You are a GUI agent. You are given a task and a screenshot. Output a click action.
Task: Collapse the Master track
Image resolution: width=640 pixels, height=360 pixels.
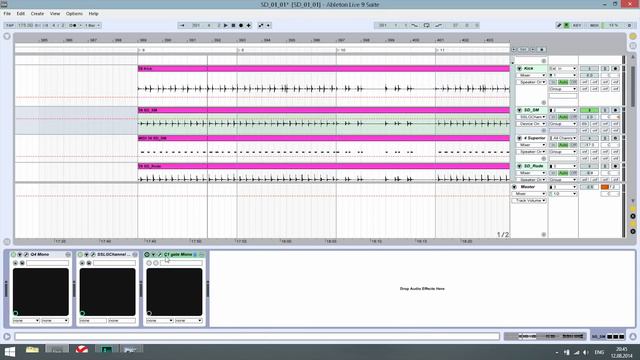tap(514, 187)
